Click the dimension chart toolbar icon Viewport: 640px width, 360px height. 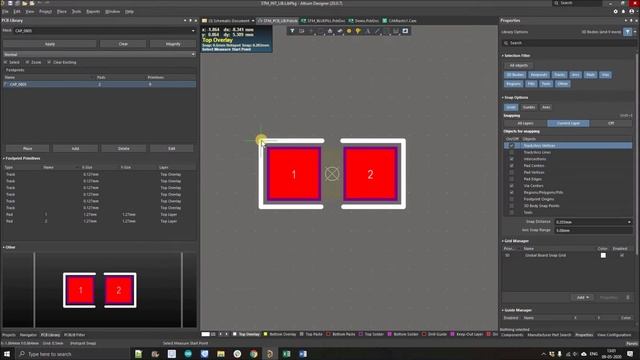396,31
